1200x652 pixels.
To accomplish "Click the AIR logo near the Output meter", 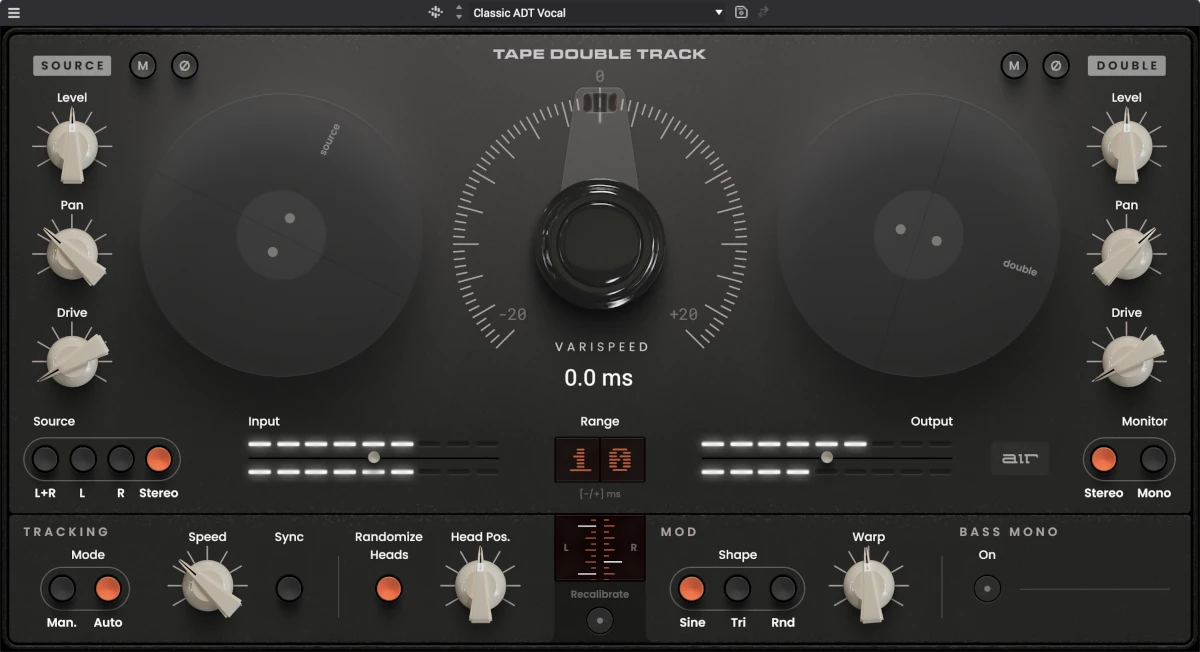I will click(1019, 458).
